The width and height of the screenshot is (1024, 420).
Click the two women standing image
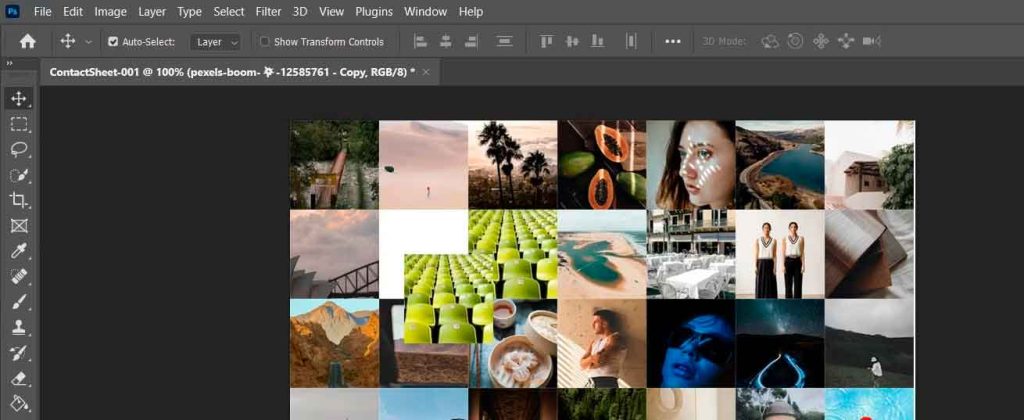(x=780, y=254)
